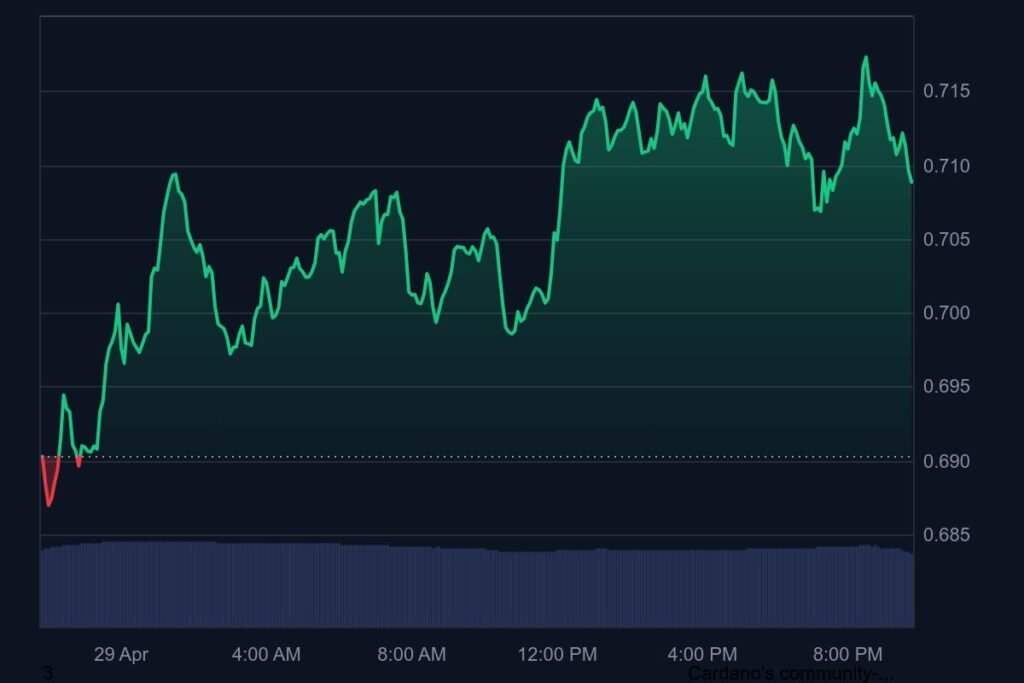
Task: Click the blue volume bars area
Action: (477, 585)
